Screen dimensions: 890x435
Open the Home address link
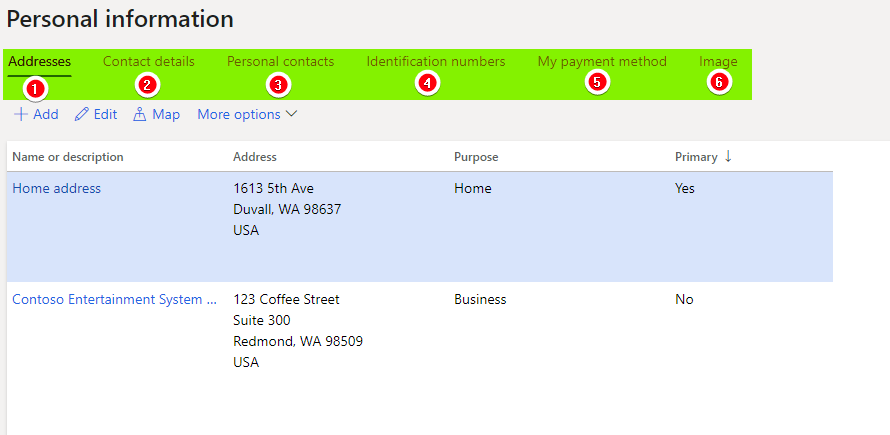click(57, 188)
